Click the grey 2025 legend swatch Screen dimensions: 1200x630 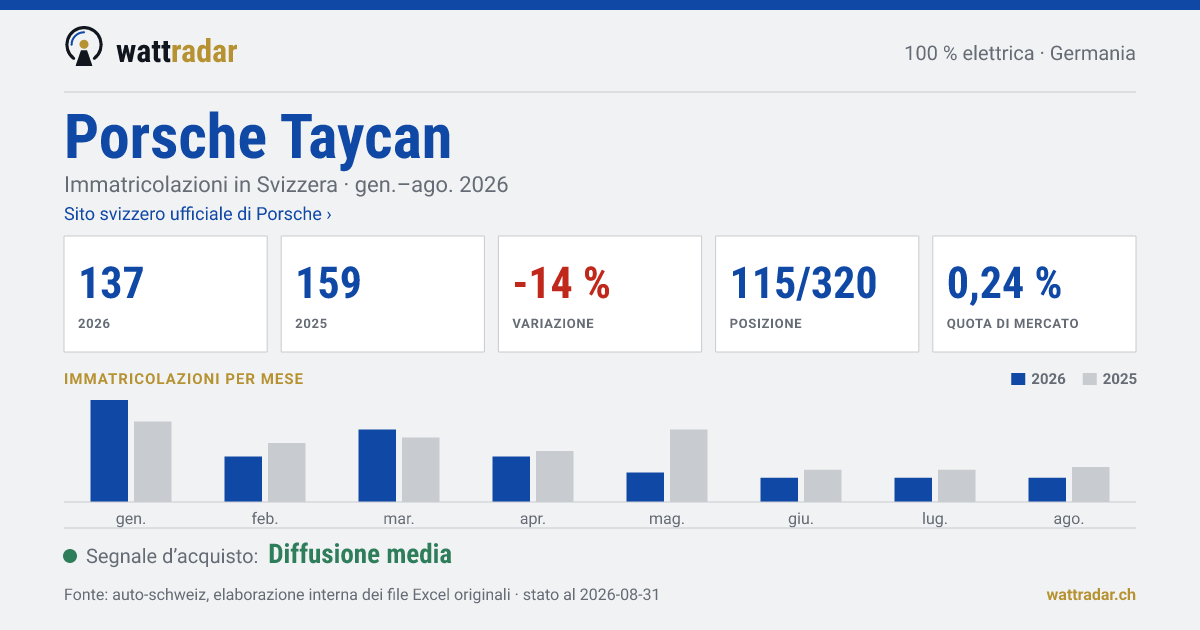[x=1090, y=379]
